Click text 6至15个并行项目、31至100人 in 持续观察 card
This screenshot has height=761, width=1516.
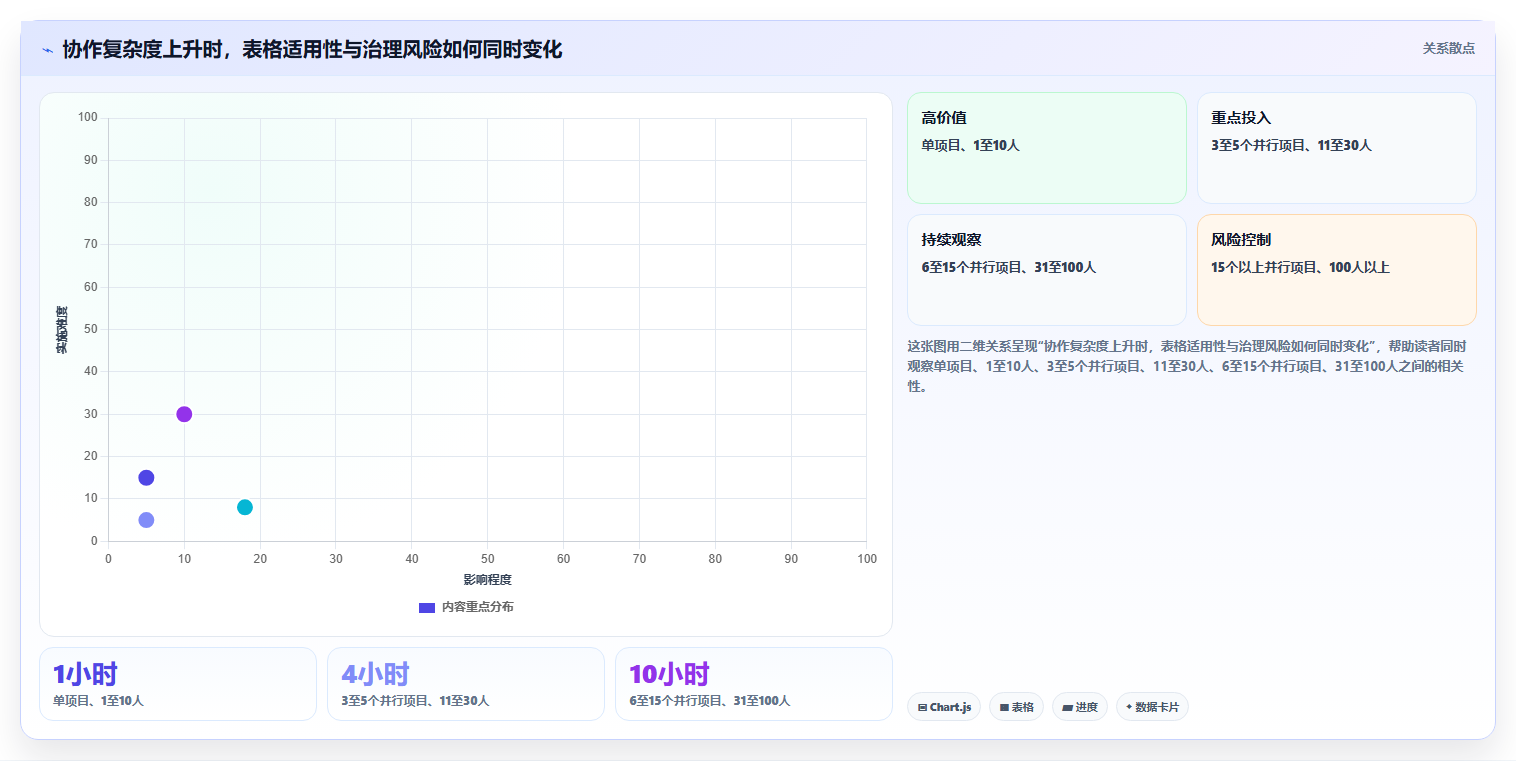1009,267
